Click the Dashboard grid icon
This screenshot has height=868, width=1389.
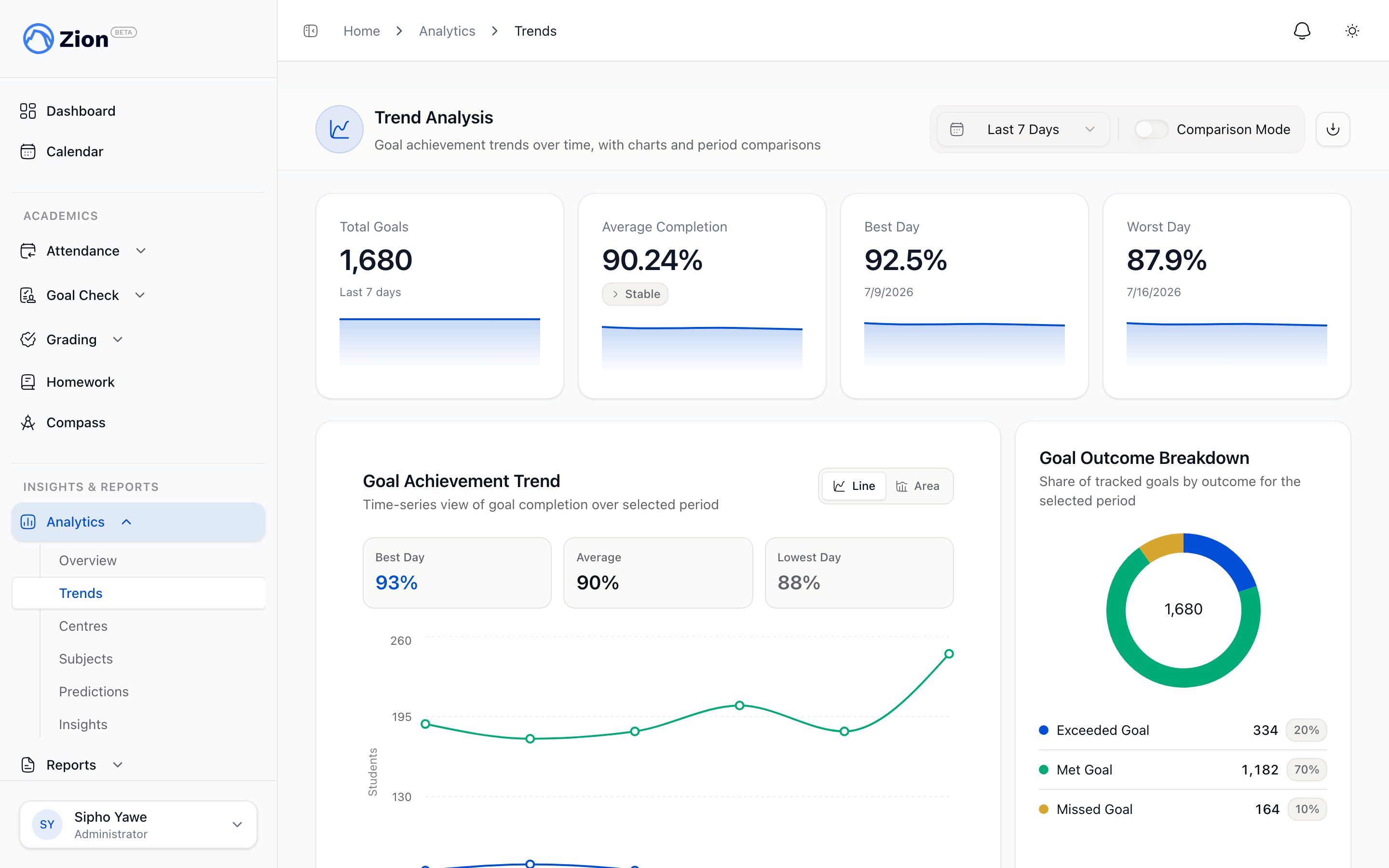pos(27,111)
